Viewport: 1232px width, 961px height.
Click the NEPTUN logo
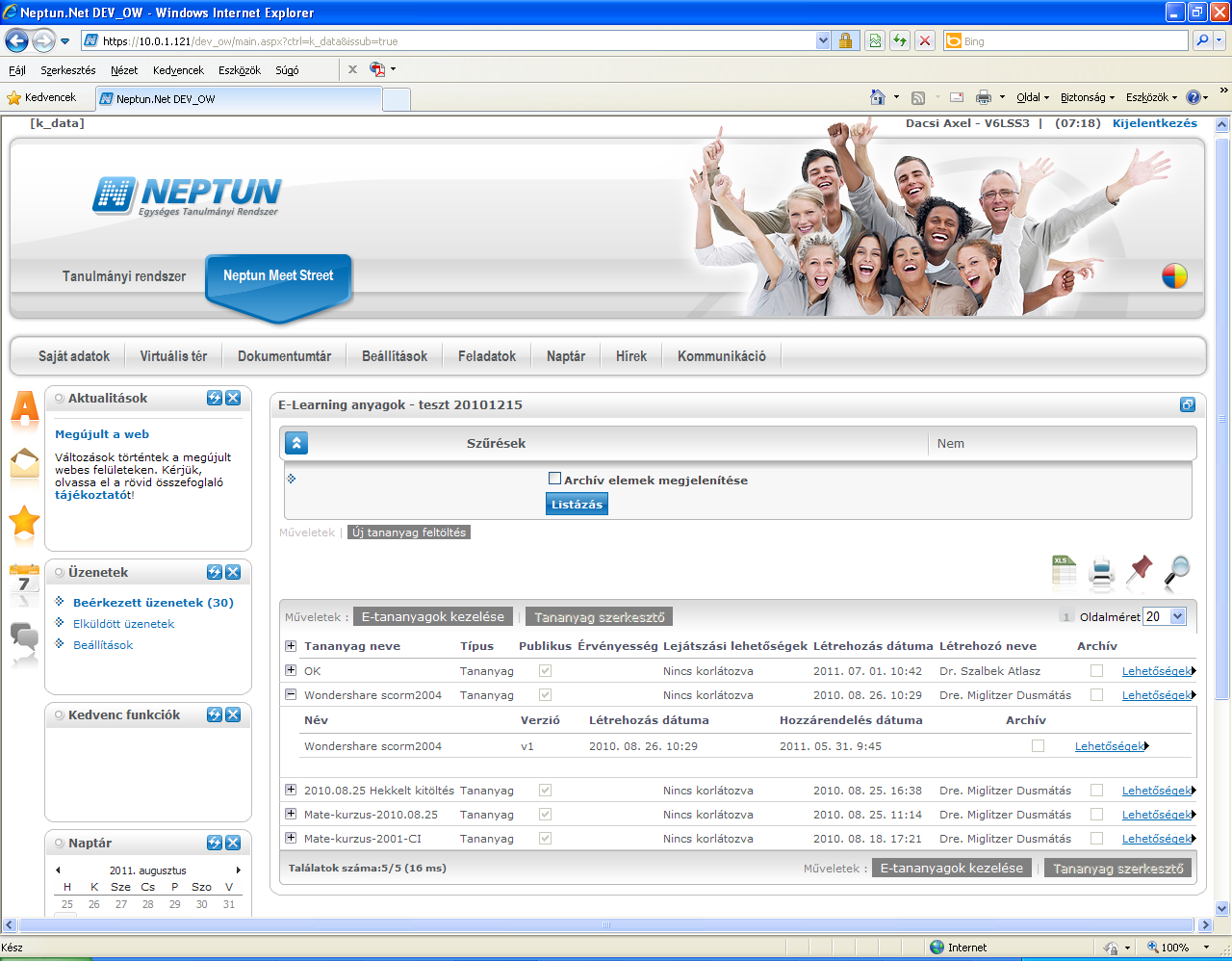point(188,195)
